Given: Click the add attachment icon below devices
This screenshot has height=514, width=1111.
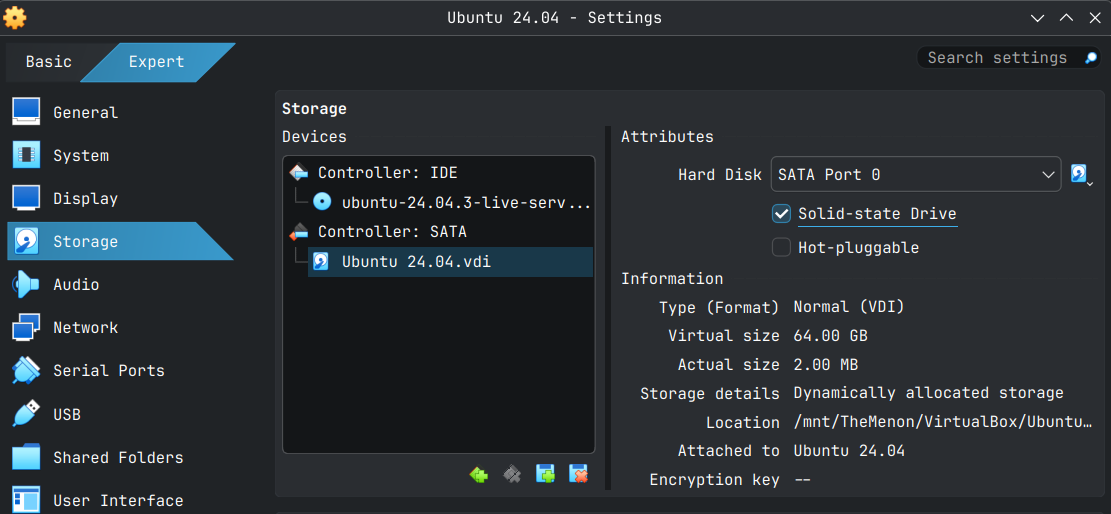Looking at the screenshot, I should pyautogui.click(x=545, y=474).
